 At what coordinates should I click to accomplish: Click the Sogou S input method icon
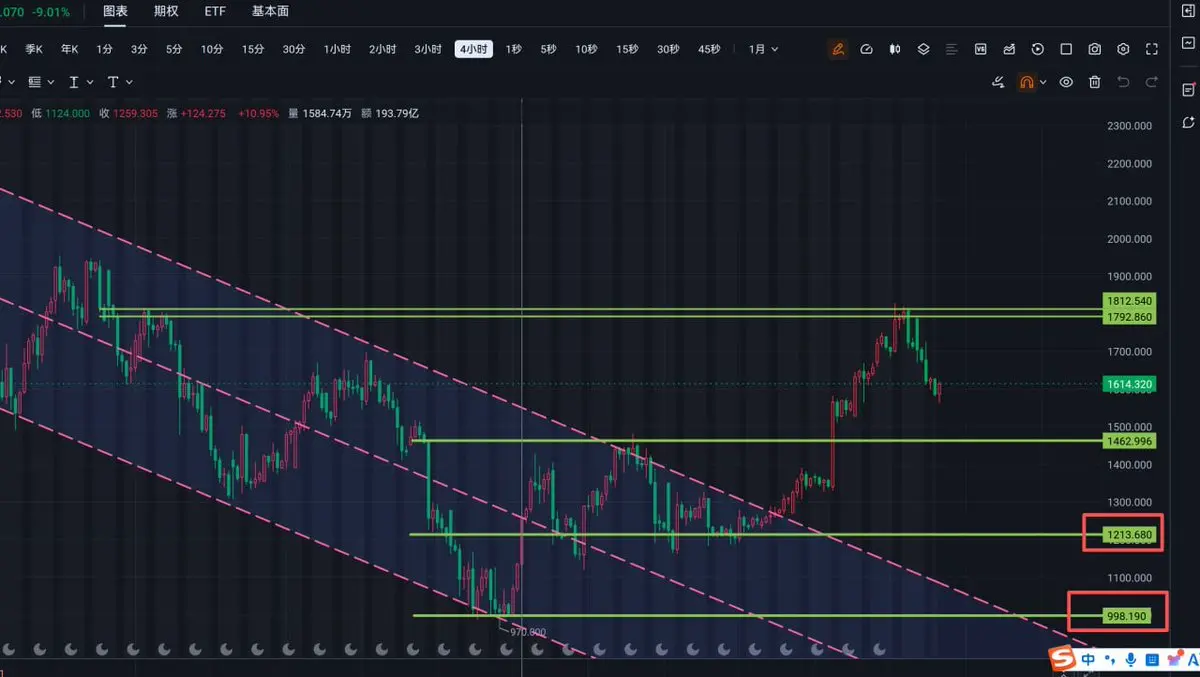[x=1062, y=659]
